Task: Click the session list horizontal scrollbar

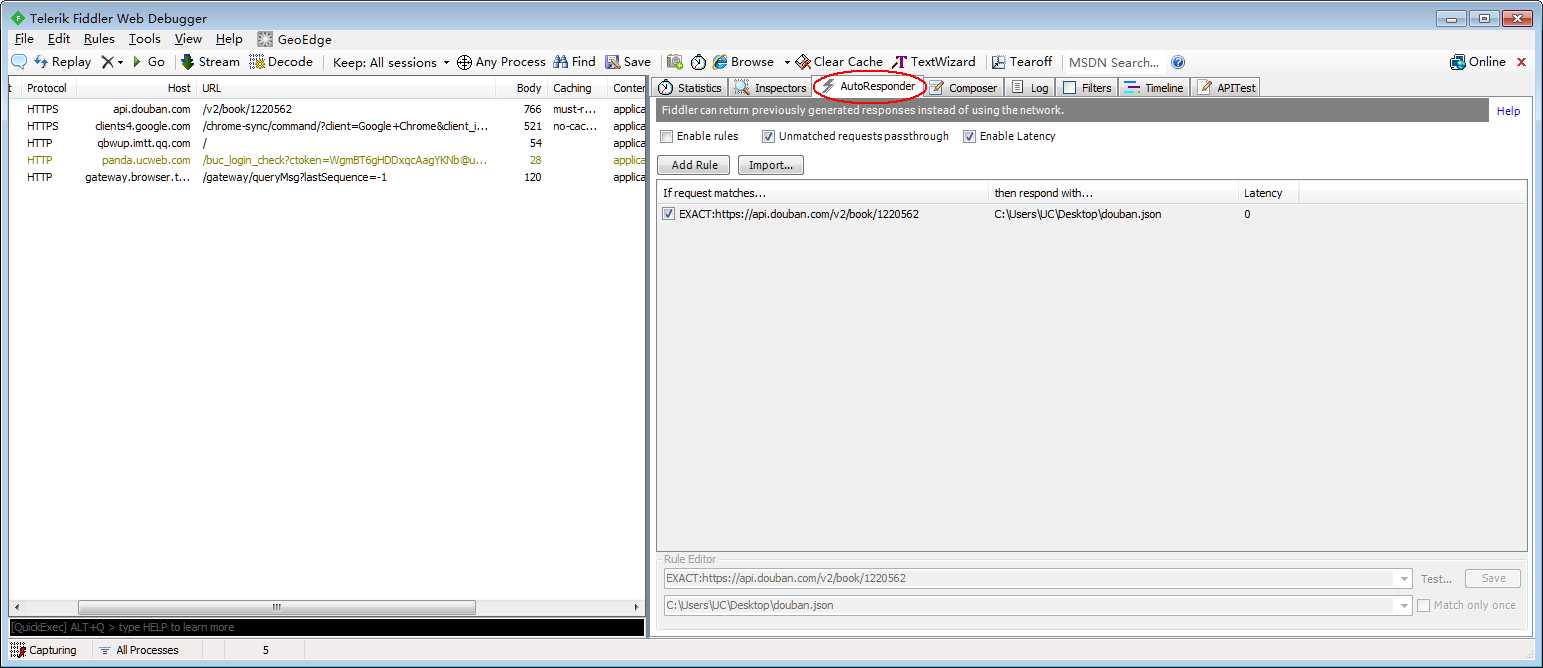Action: click(x=326, y=607)
